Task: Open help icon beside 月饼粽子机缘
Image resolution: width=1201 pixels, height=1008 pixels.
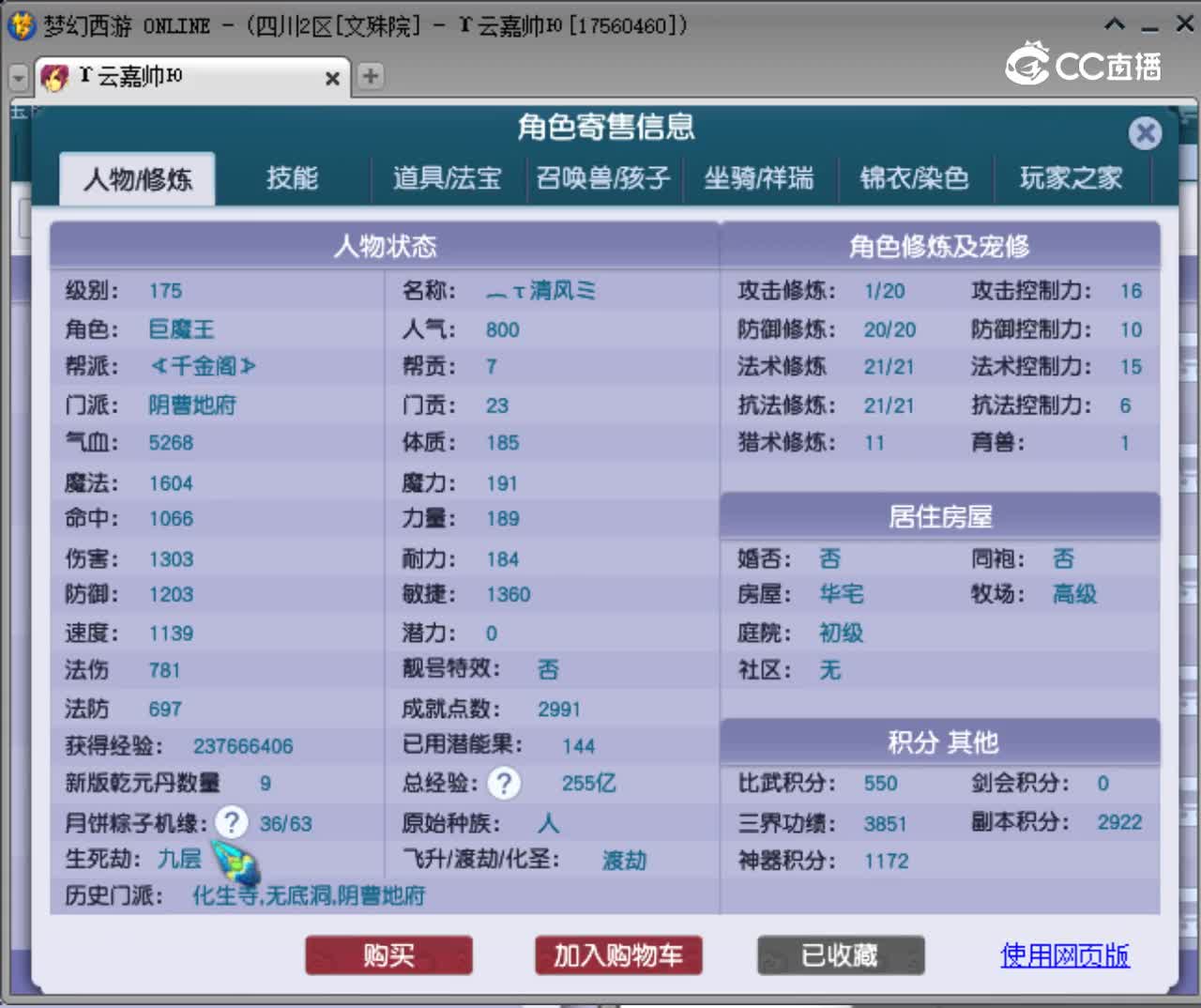Action: 231,822
